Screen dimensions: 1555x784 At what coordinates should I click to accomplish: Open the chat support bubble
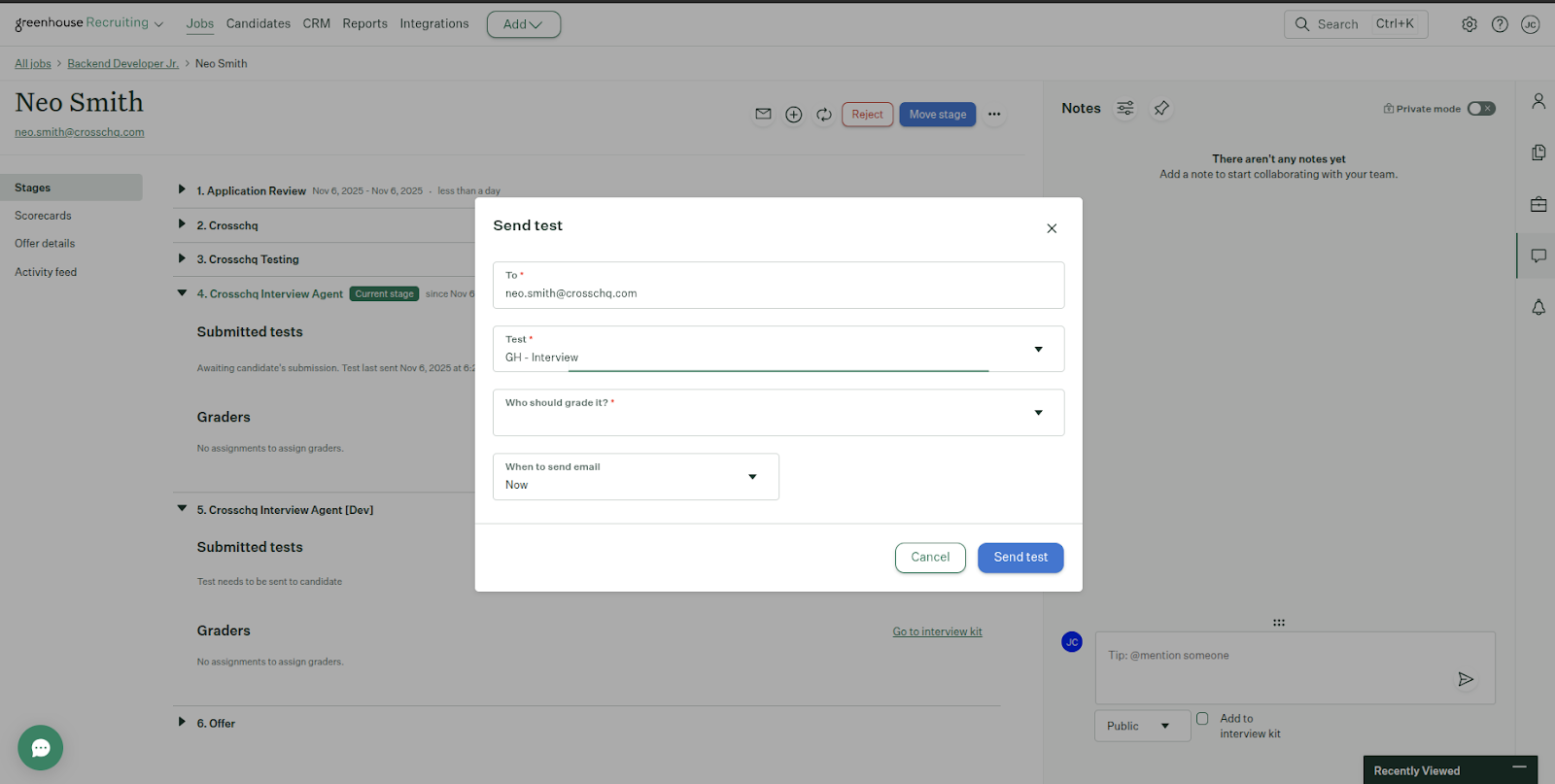point(41,748)
